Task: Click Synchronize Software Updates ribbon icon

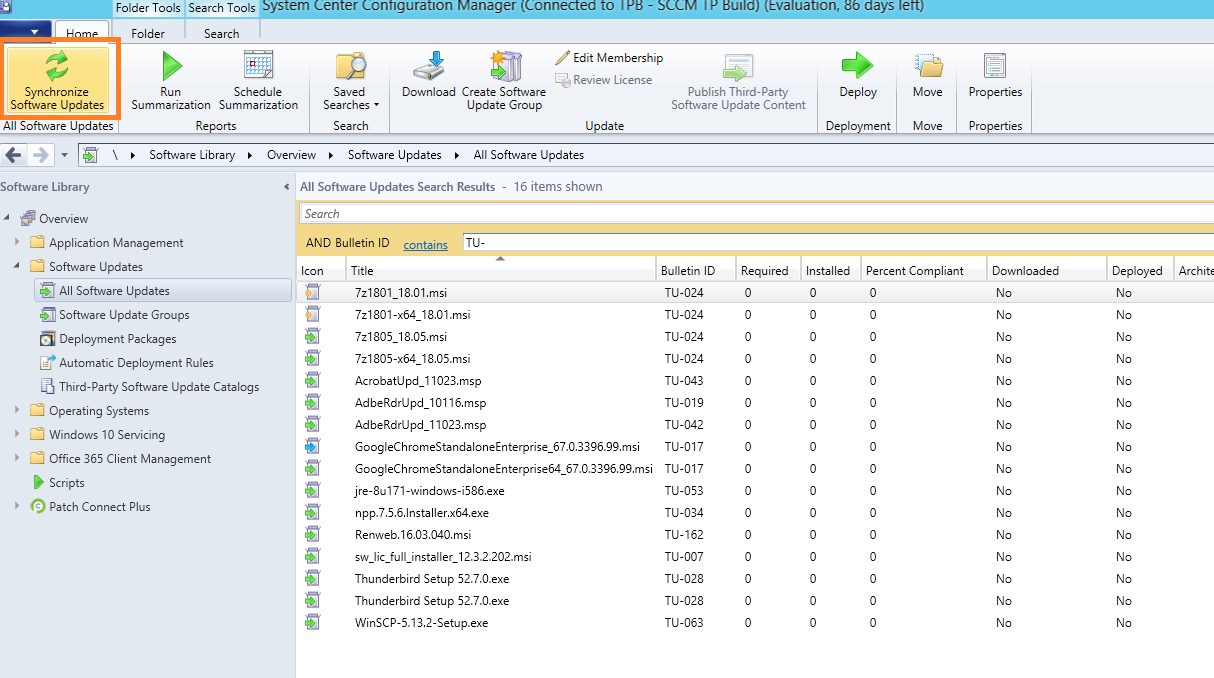Action: point(57,66)
